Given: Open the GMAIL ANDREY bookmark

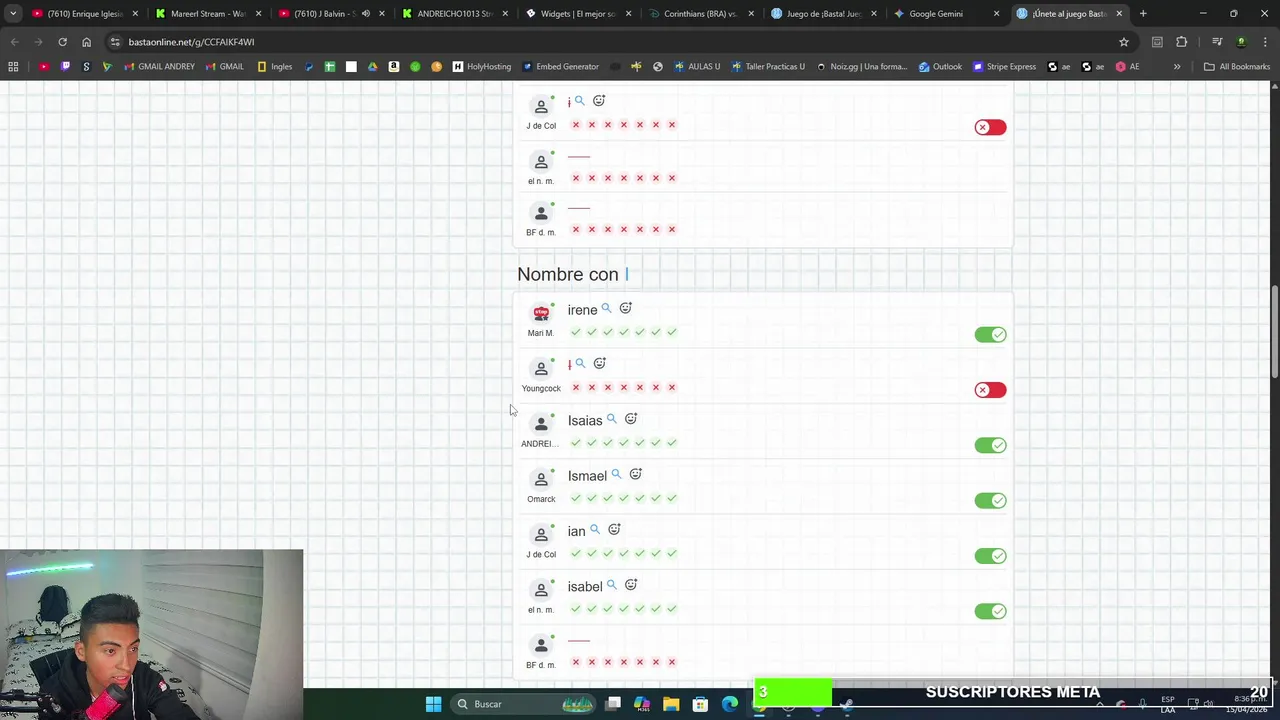Looking at the screenshot, I should click(159, 67).
